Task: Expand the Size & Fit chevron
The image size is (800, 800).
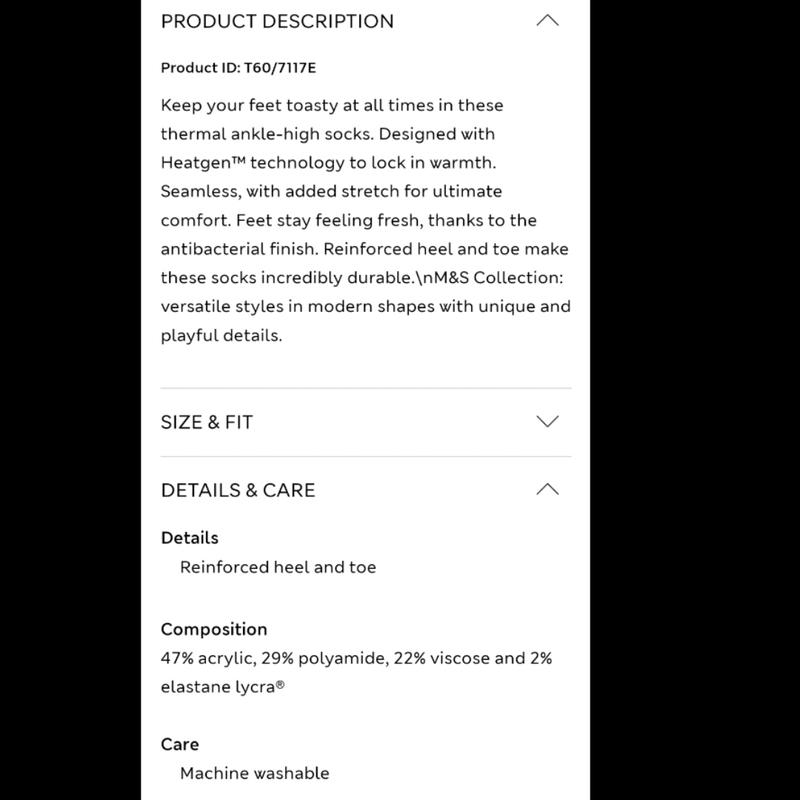Action: click(x=547, y=421)
